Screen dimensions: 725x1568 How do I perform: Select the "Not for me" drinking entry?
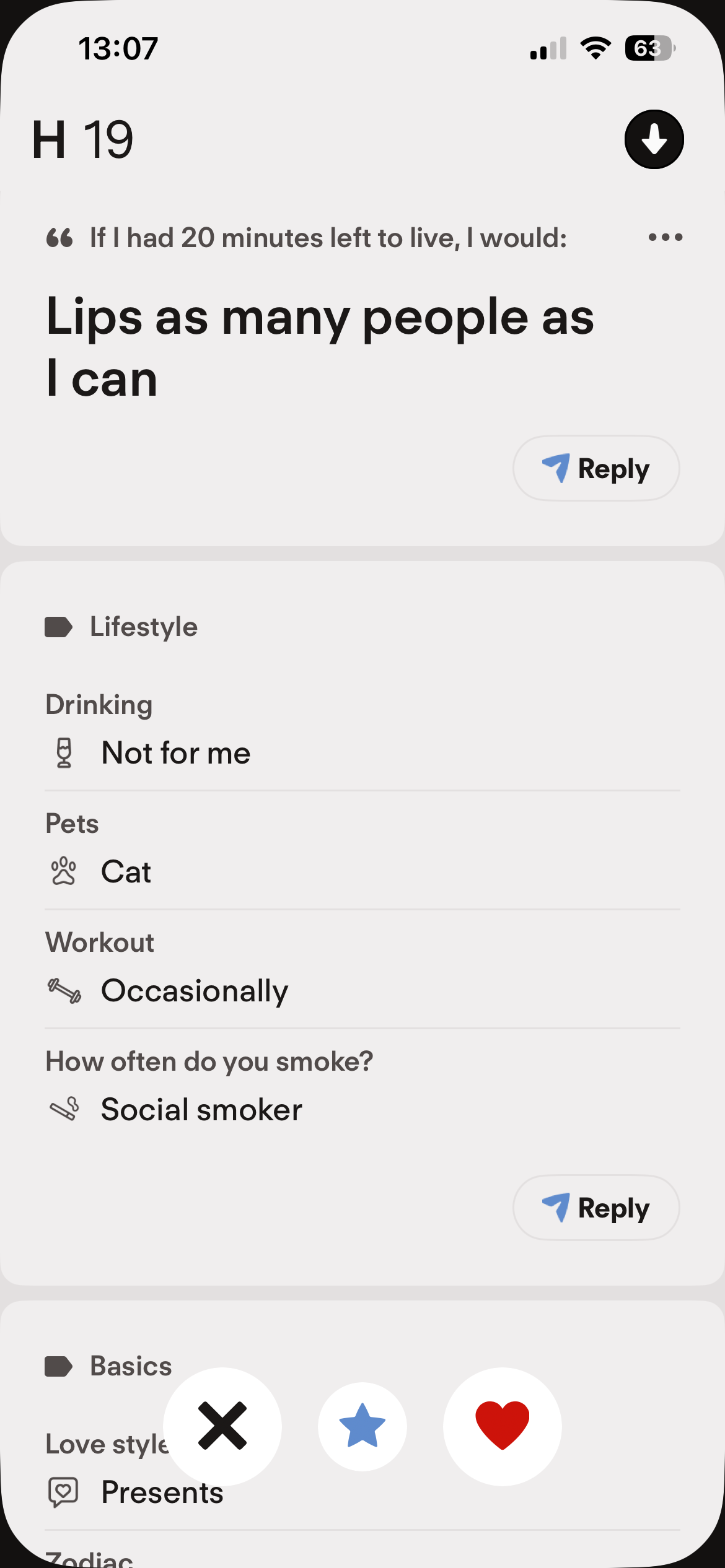[362, 753]
